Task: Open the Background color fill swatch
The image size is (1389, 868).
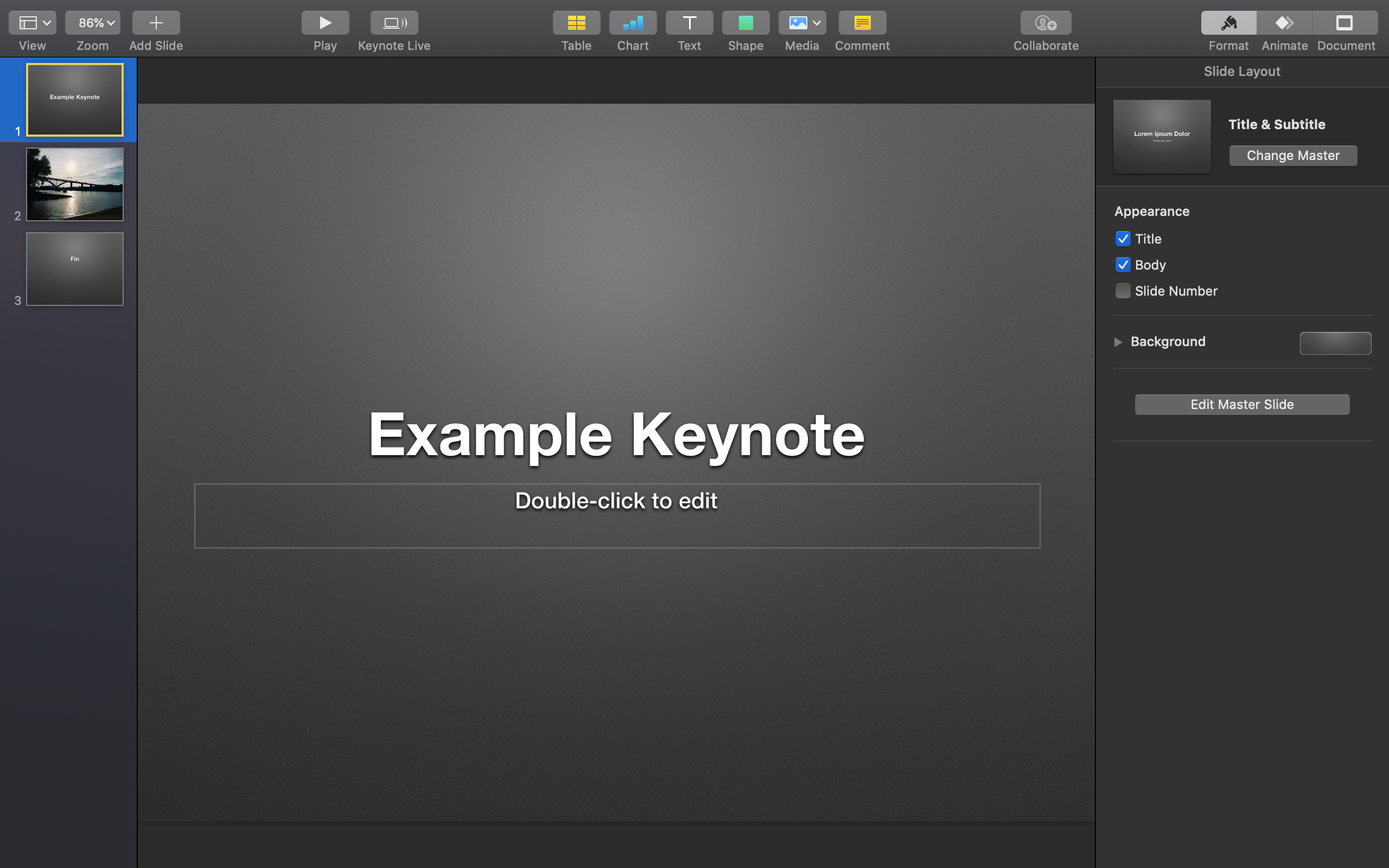Action: pos(1335,343)
